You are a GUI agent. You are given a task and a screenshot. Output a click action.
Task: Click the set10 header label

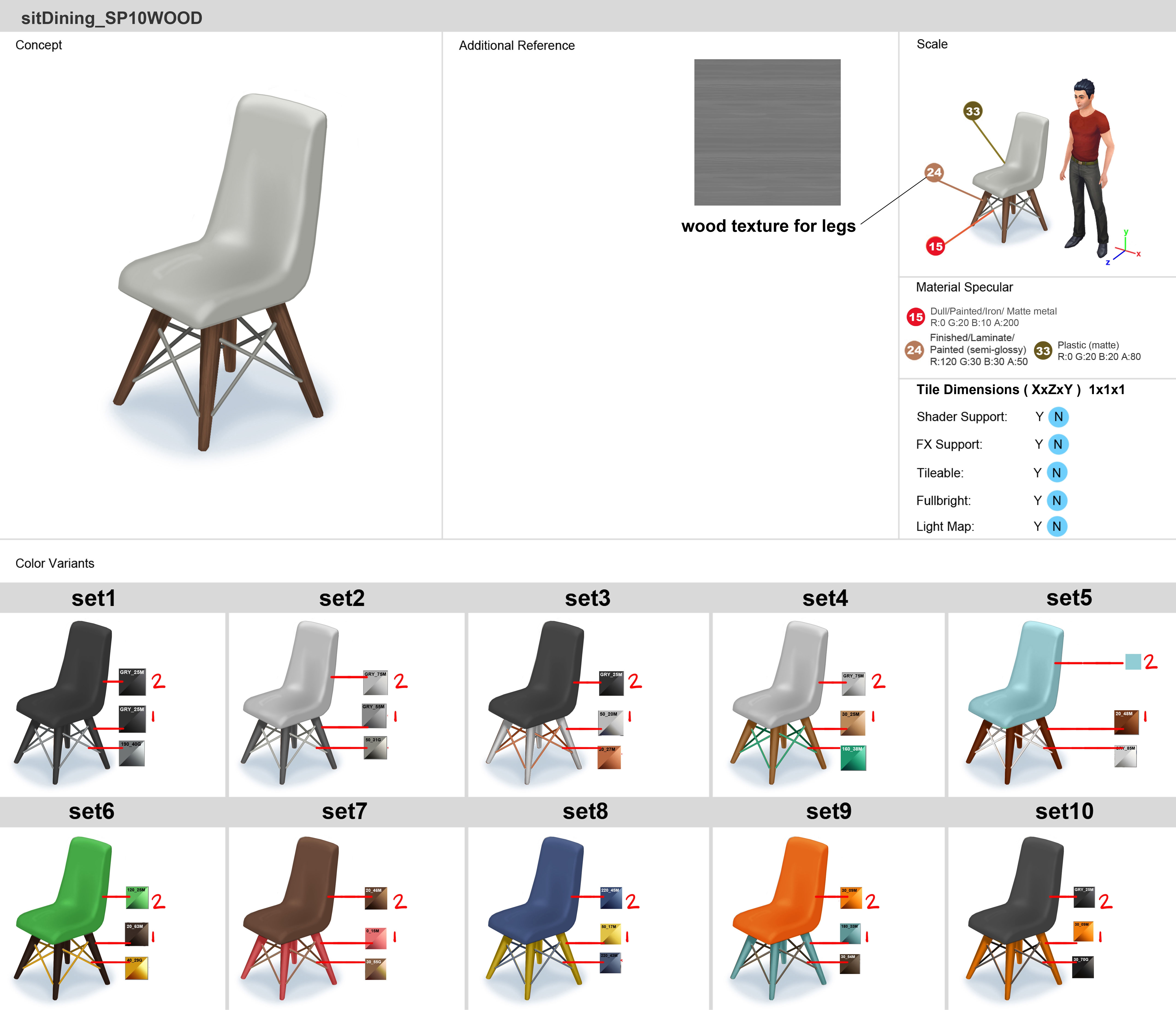(x=1064, y=811)
